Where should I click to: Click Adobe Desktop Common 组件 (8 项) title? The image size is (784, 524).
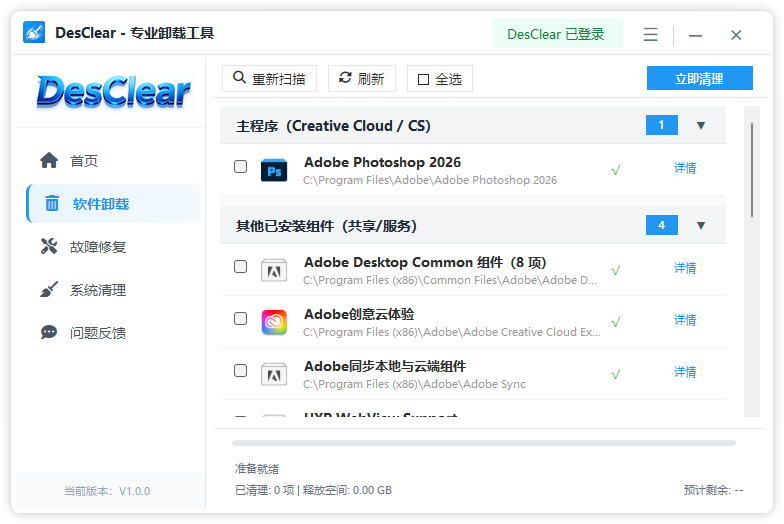point(425,262)
